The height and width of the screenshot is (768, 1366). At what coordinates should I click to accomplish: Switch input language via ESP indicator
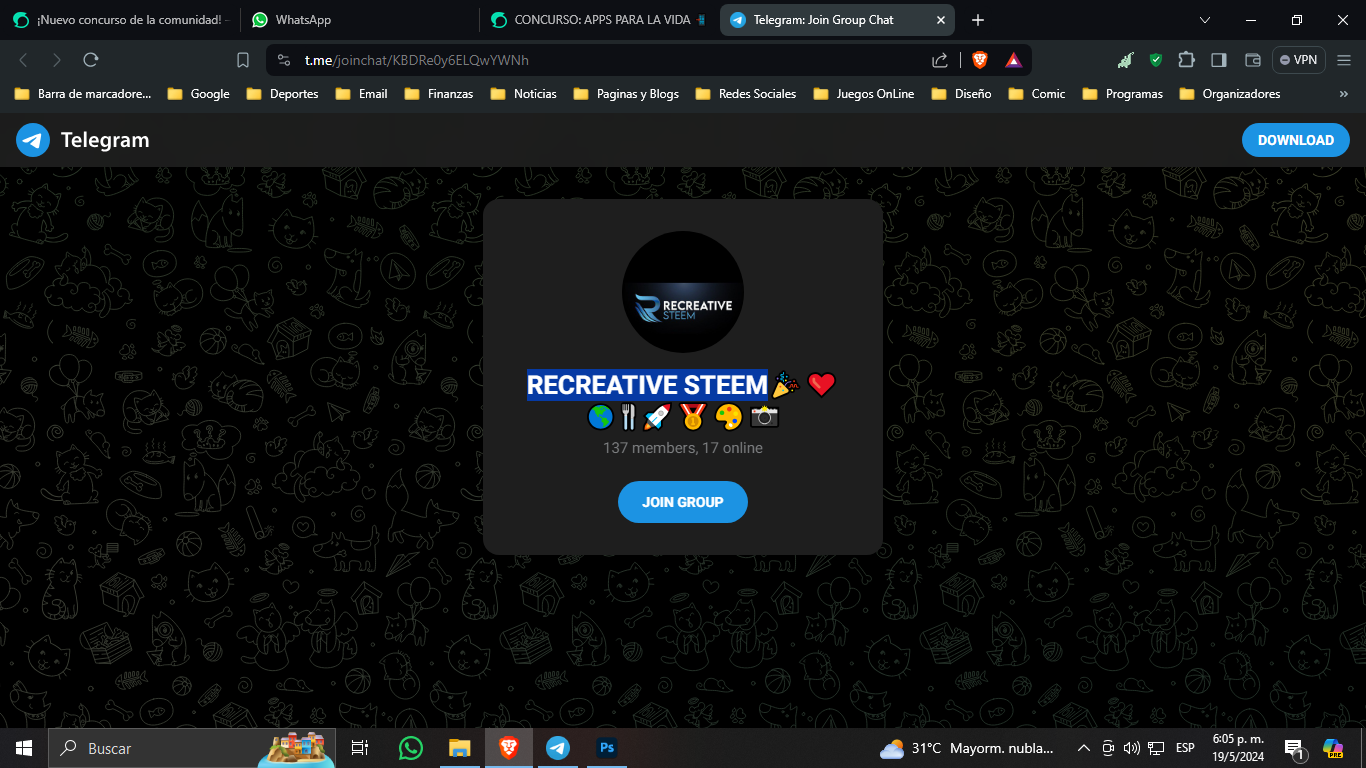pyautogui.click(x=1185, y=748)
